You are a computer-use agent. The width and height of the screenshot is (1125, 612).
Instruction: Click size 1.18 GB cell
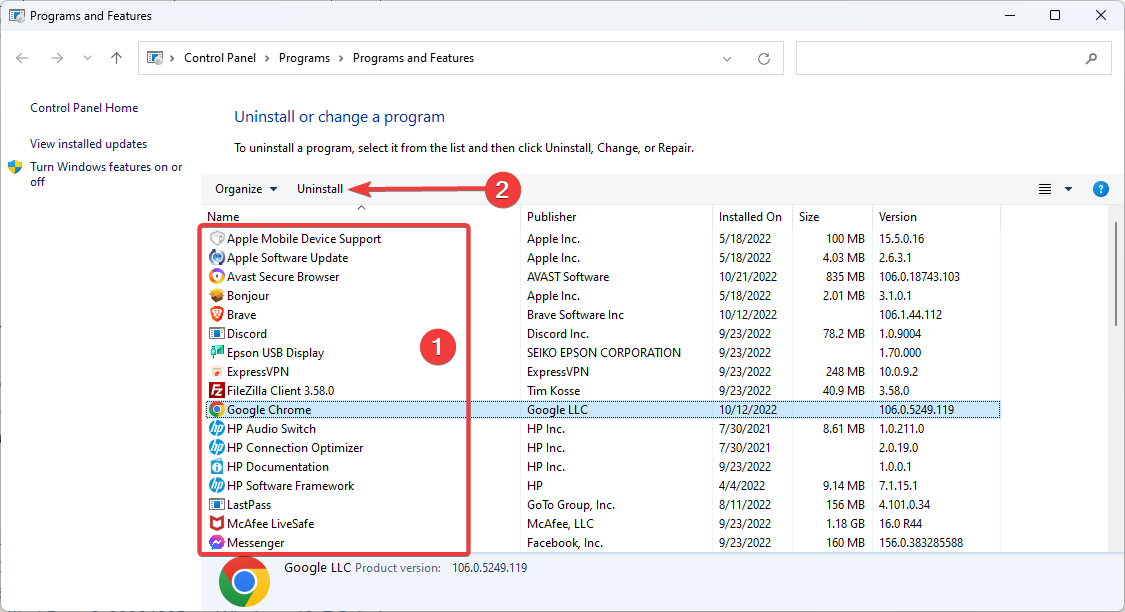pyautogui.click(x=844, y=524)
